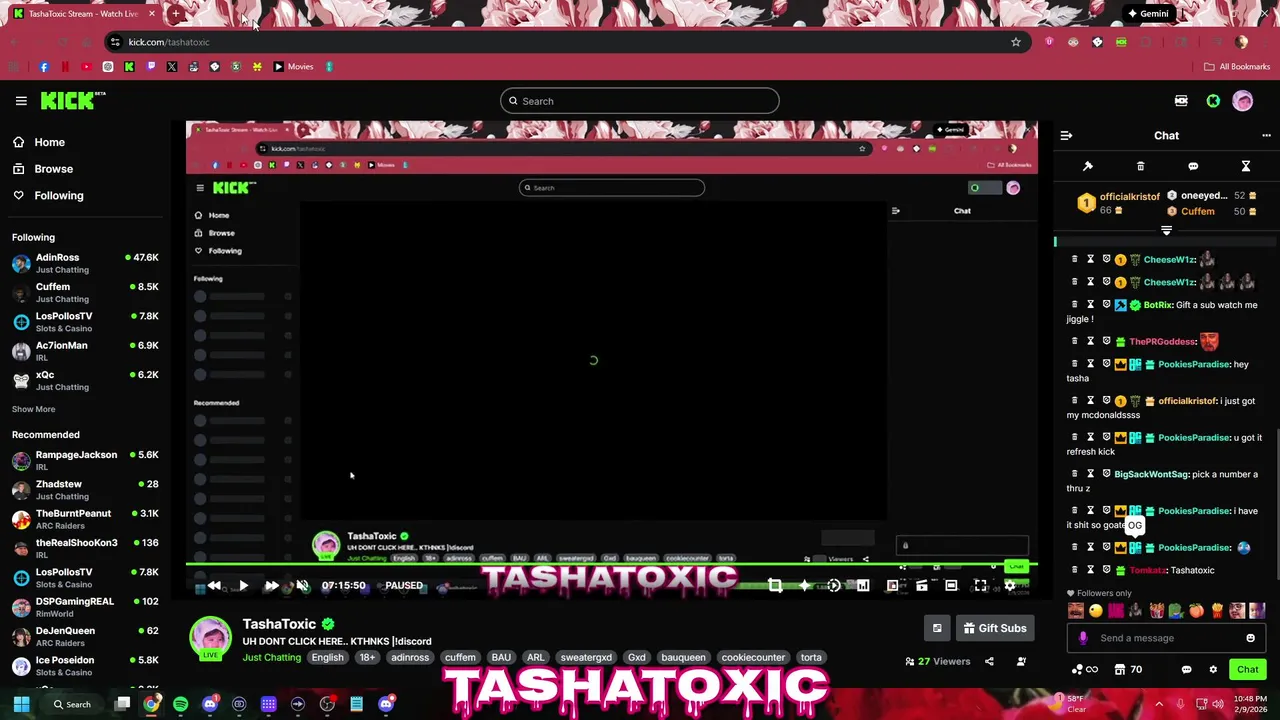
Task: Enter fullscreen mode in the player
Action: pyautogui.click(x=980, y=586)
